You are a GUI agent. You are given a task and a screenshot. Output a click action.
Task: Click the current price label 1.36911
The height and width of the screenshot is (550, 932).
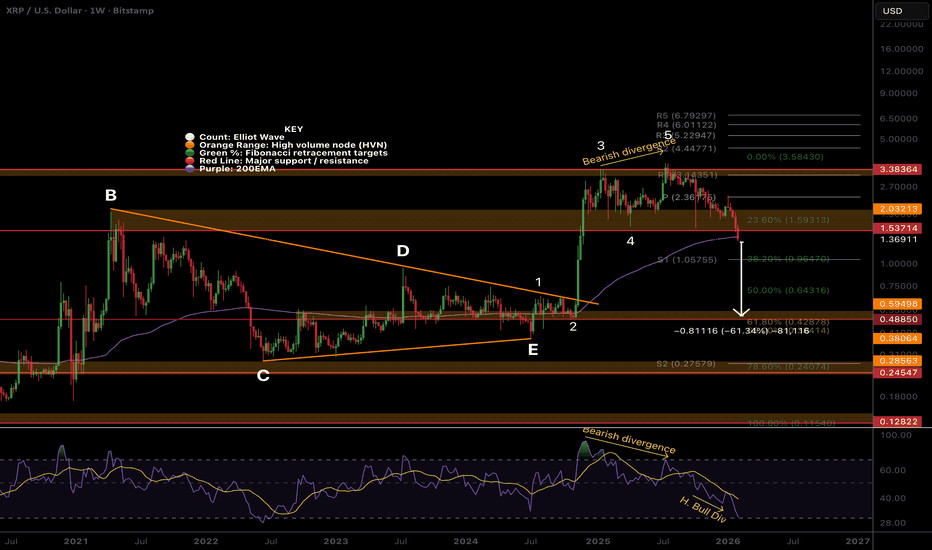pos(900,240)
